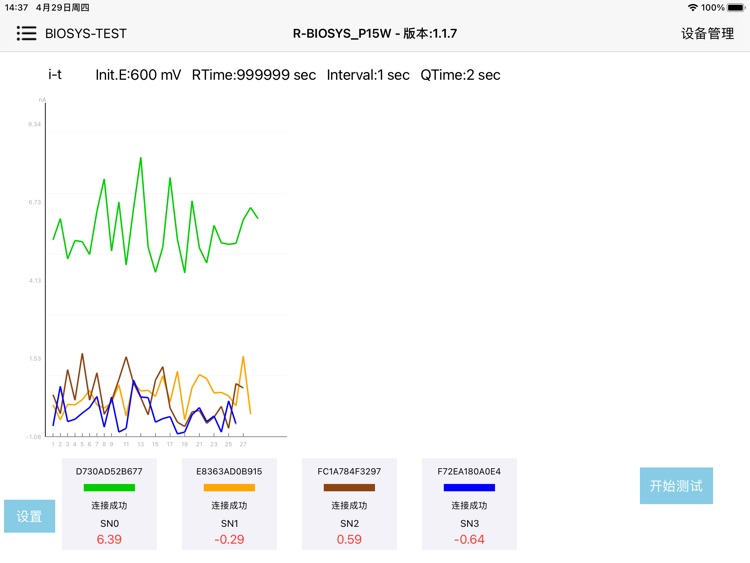Screen dimensions: 750x563
Task: Tap 6.73 y-axis label on chart
Action: (34, 202)
